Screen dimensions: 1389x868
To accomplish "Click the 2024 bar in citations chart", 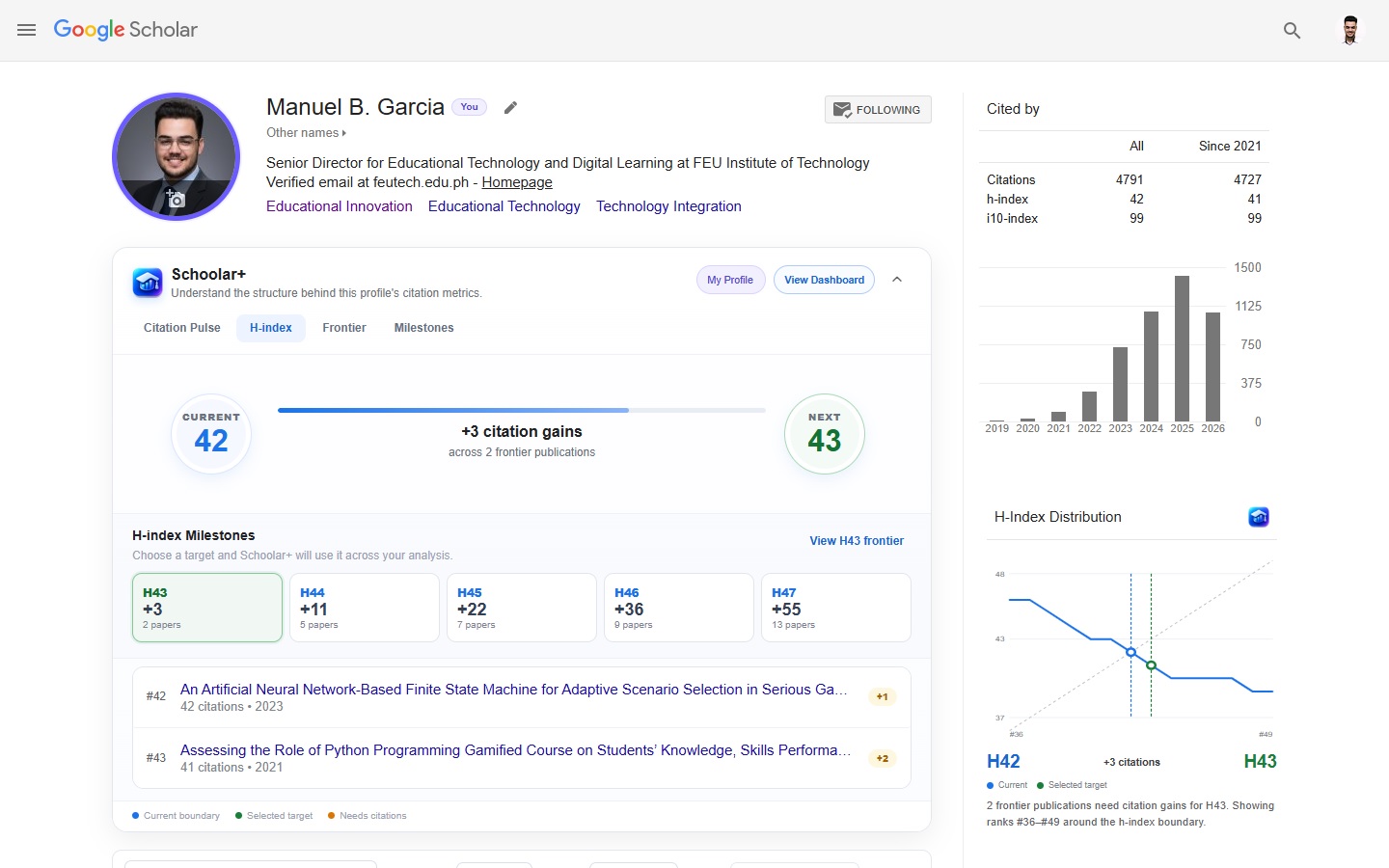I will (x=1151, y=366).
